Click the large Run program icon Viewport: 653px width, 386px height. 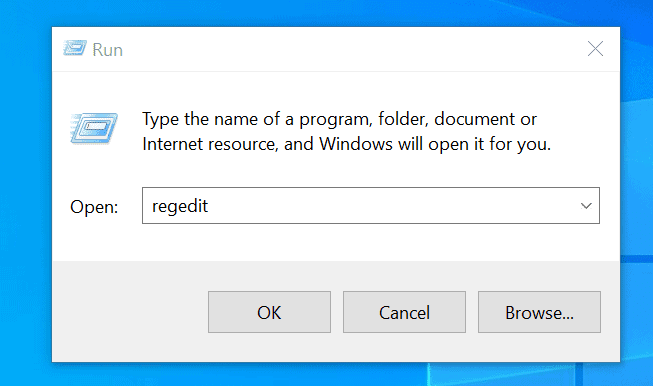tap(94, 129)
